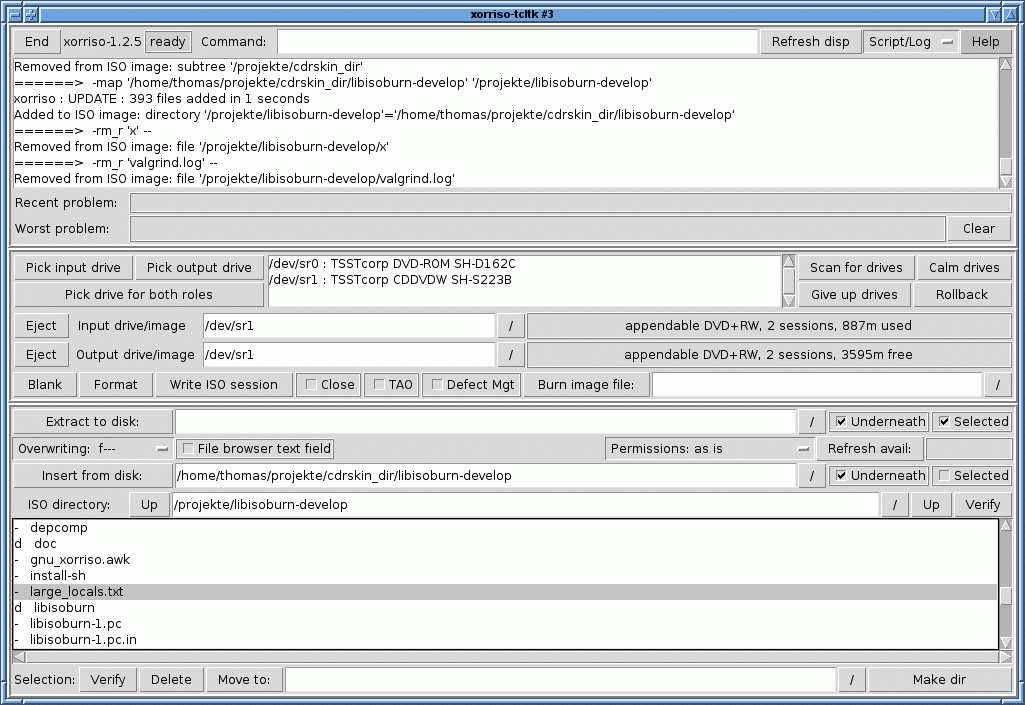Click Move to button

pos(244,680)
